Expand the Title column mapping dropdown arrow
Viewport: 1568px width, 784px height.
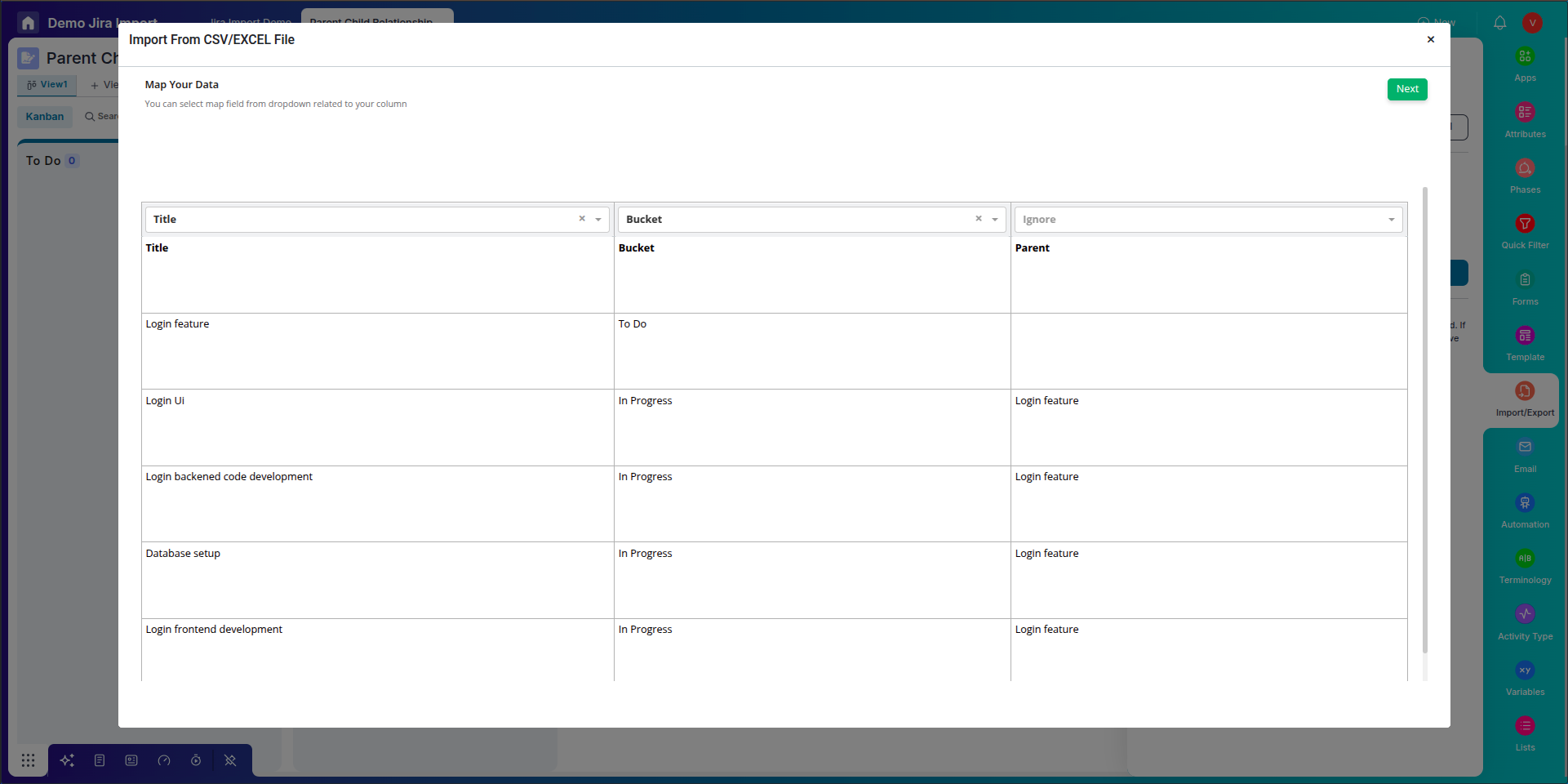pyautogui.click(x=598, y=220)
